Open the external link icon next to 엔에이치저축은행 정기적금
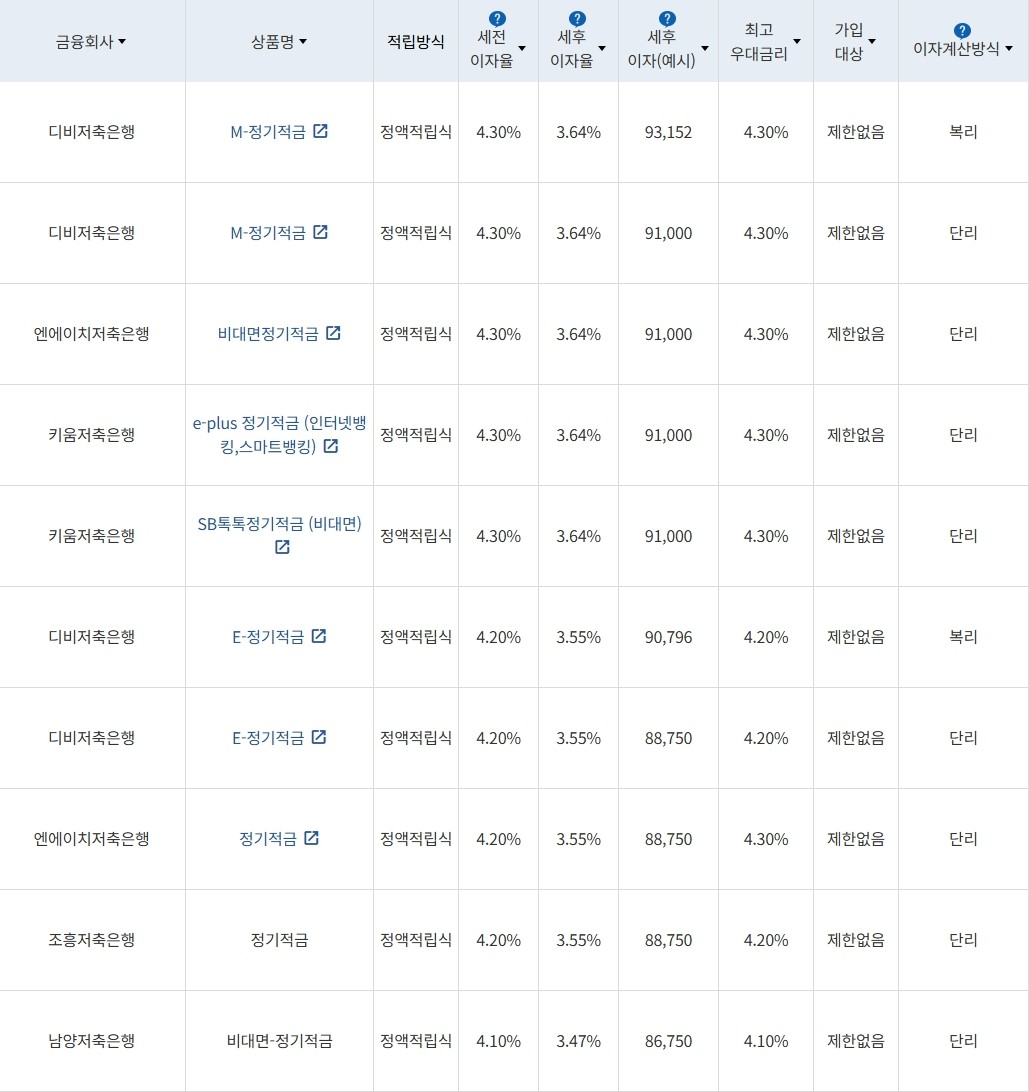Image resolution: width=1029 pixels, height=1092 pixels. click(313, 838)
